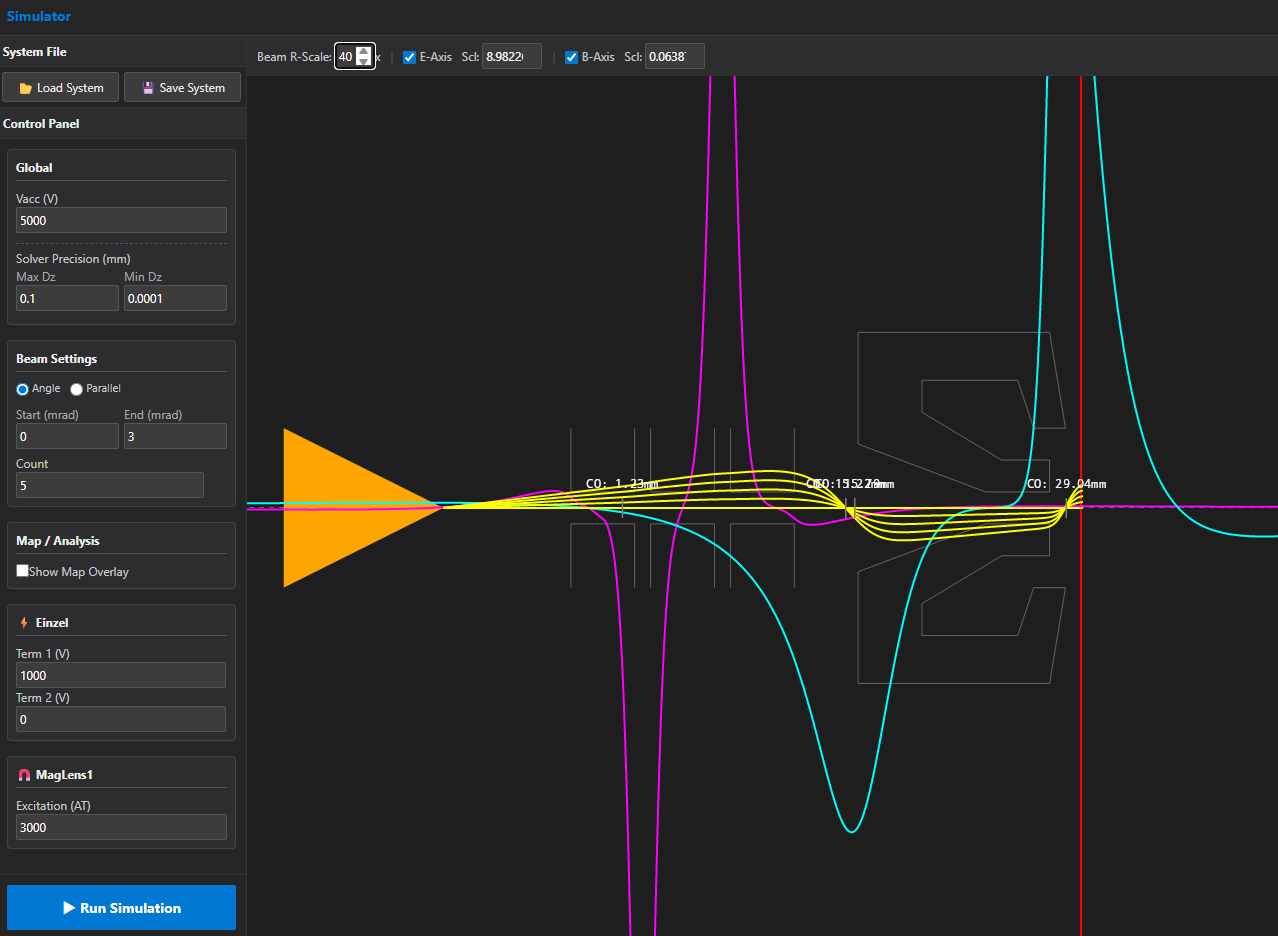
Task: Click the E-Axis Scl value field
Action: (511, 57)
